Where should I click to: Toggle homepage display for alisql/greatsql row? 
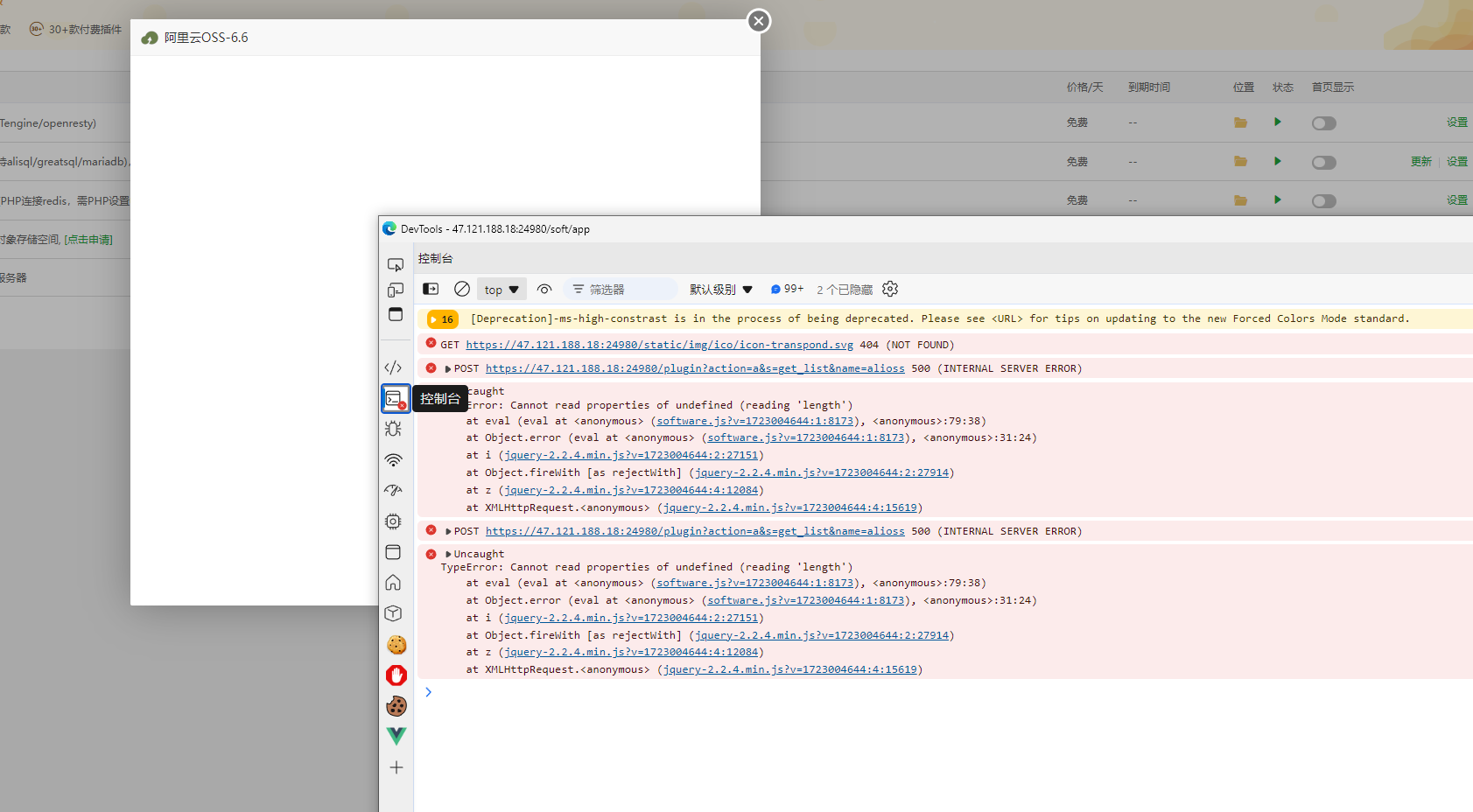coord(1324,163)
